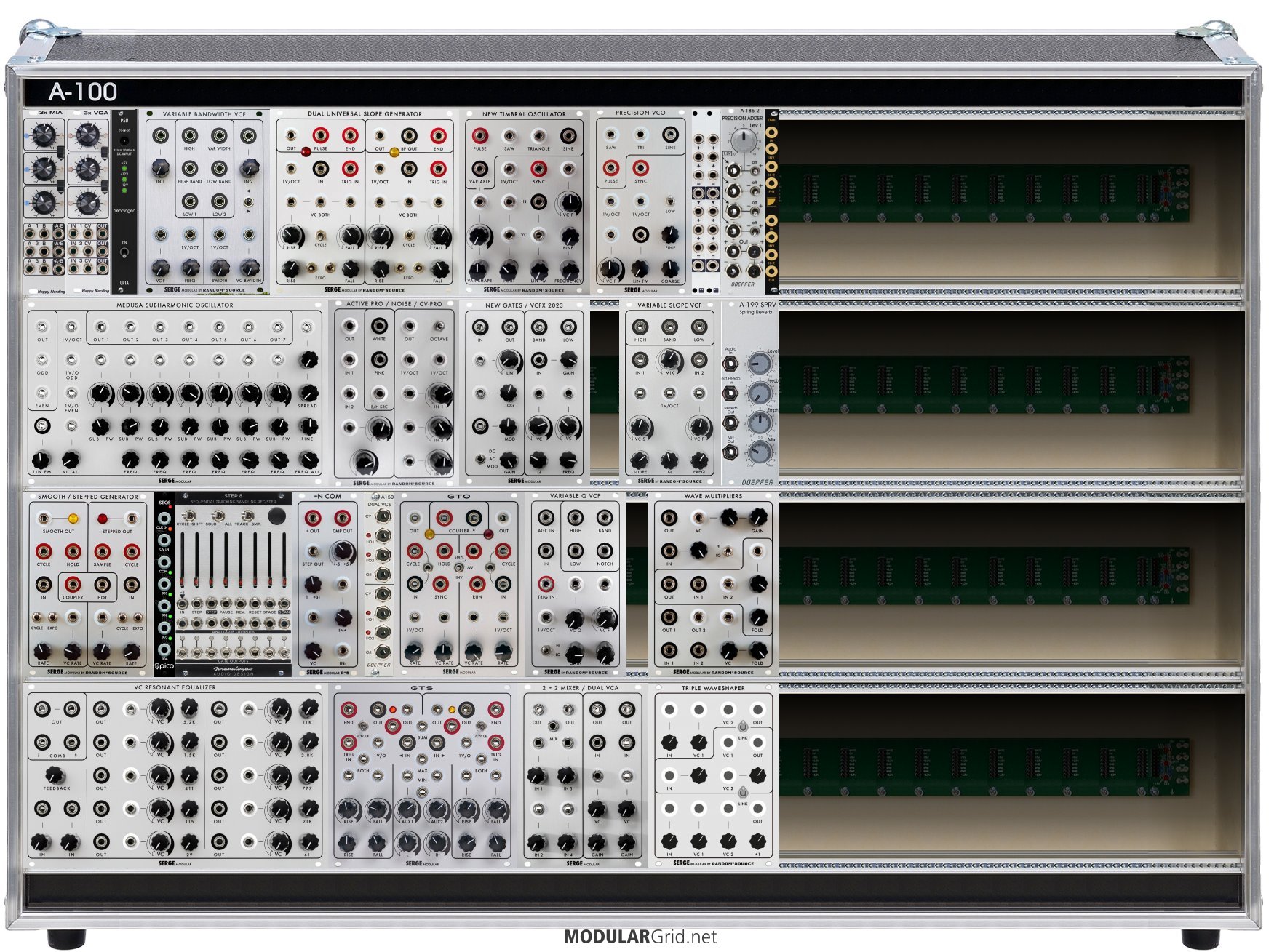Click the New Timbral Oscillator FREQUENCY knob

pos(569,268)
